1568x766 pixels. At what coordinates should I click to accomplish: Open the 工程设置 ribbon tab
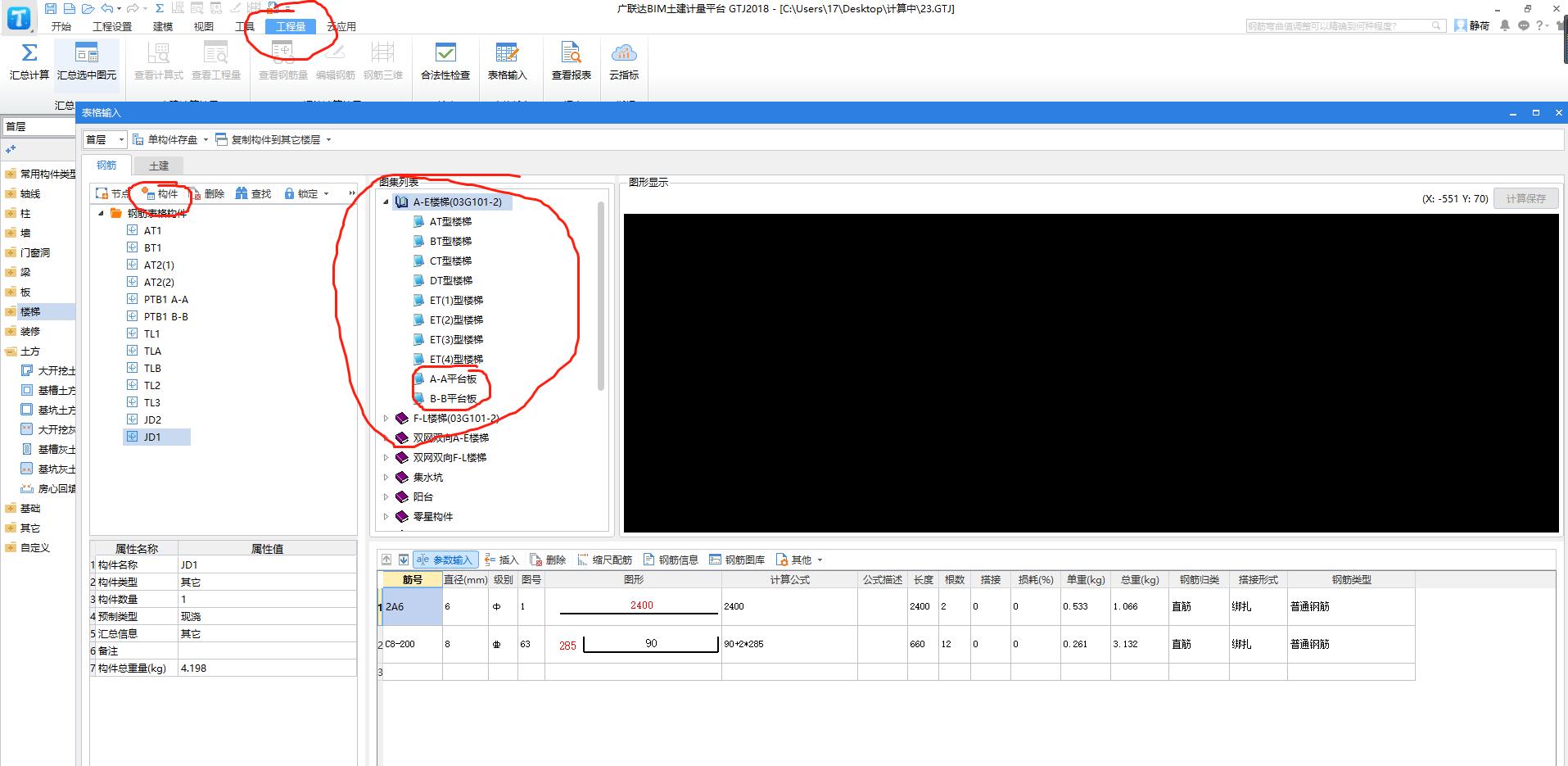click(112, 26)
